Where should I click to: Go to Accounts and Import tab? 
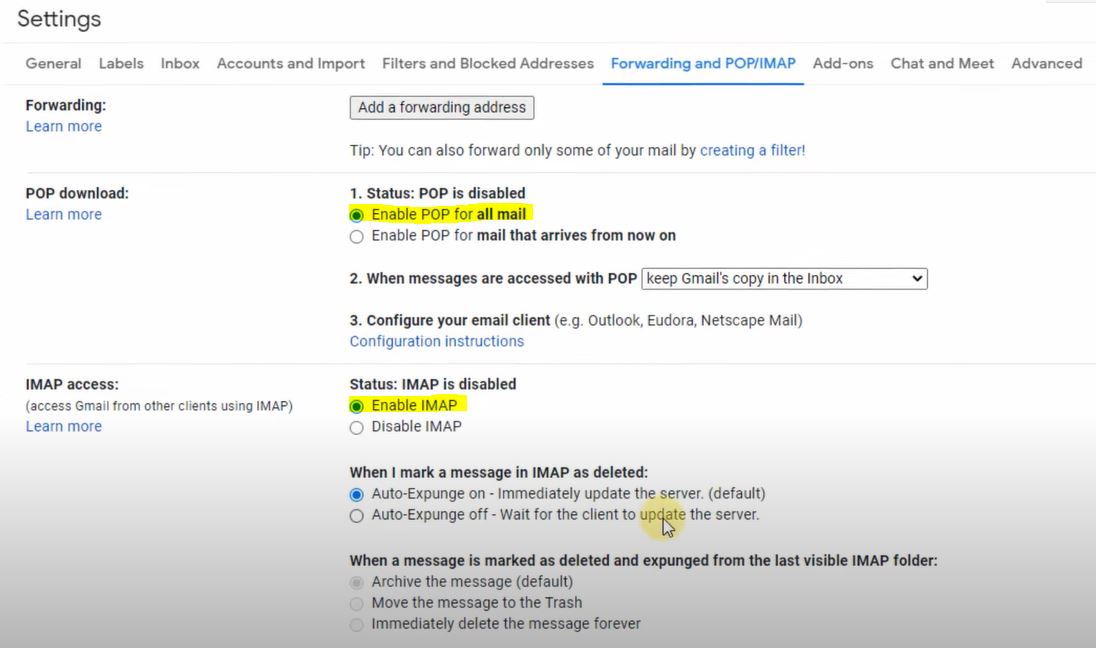click(x=291, y=64)
